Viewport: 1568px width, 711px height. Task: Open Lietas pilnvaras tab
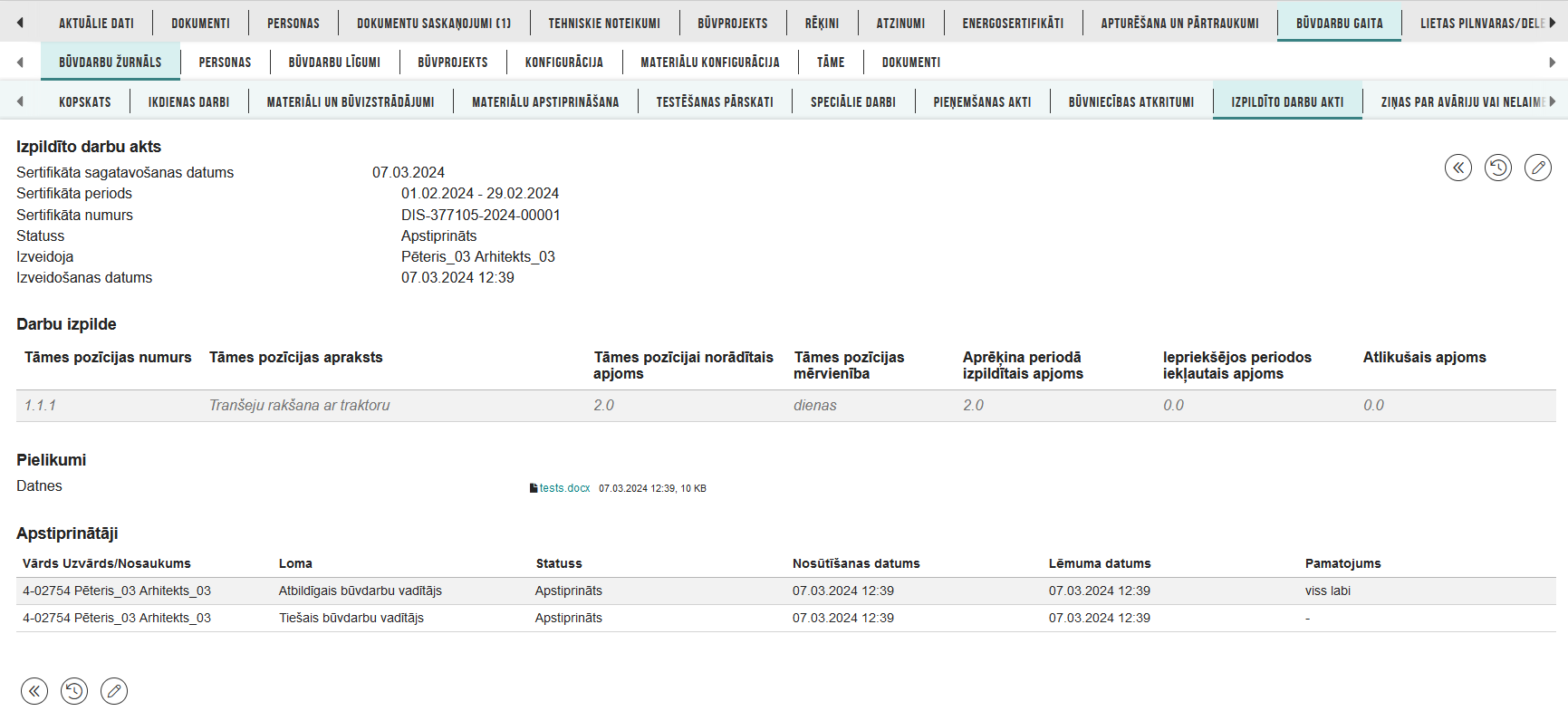pyautogui.click(x=1482, y=23)
